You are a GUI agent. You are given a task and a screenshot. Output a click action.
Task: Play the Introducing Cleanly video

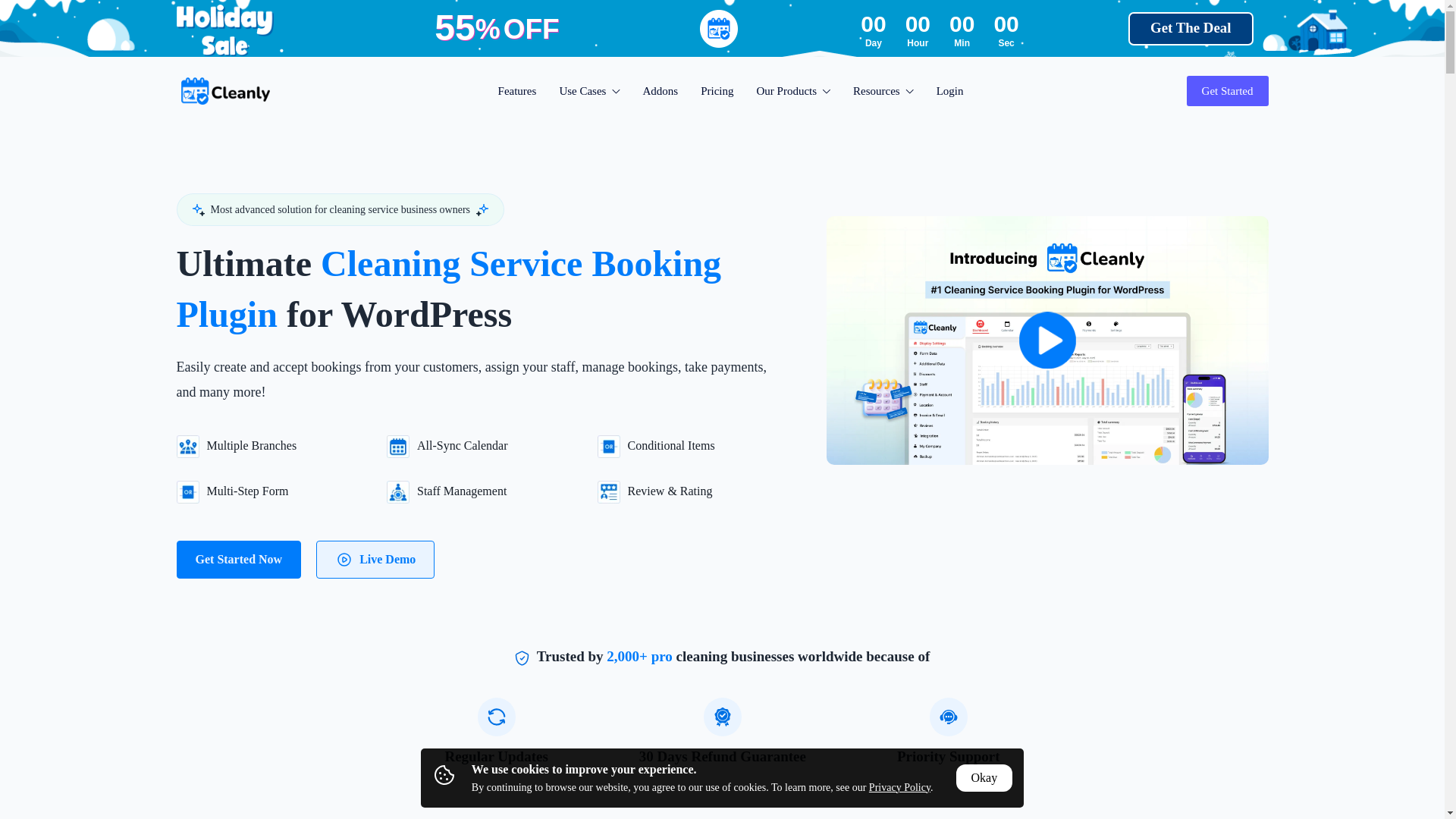point(1046,340)
